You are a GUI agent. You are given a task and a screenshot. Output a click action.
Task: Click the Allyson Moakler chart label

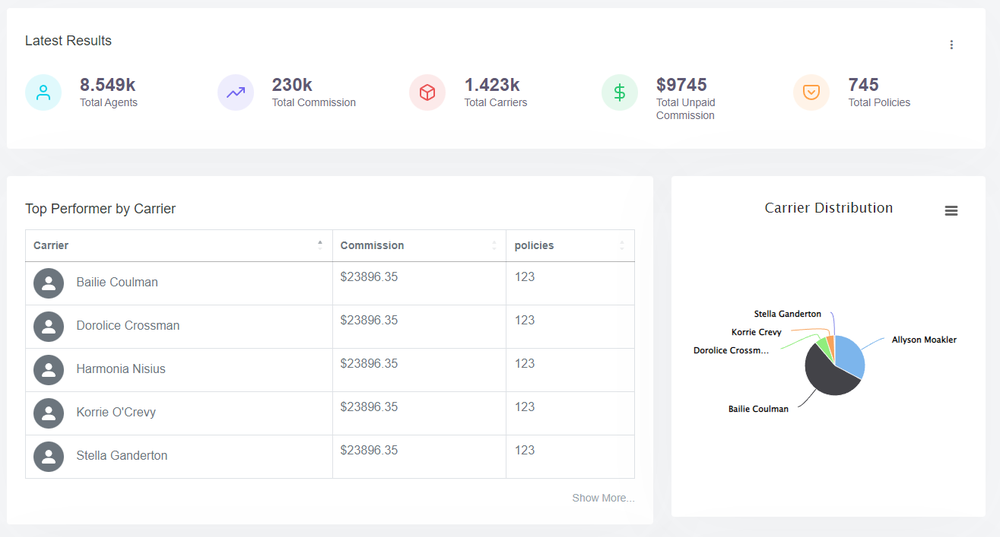924,340
